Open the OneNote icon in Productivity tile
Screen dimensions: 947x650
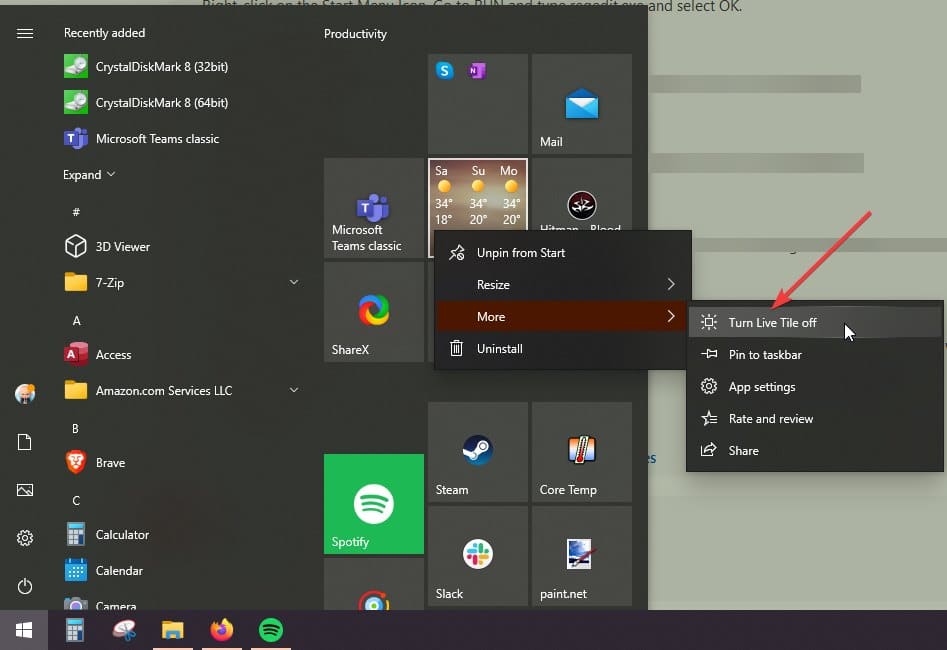pyautogui.click(x=477, y=71)
